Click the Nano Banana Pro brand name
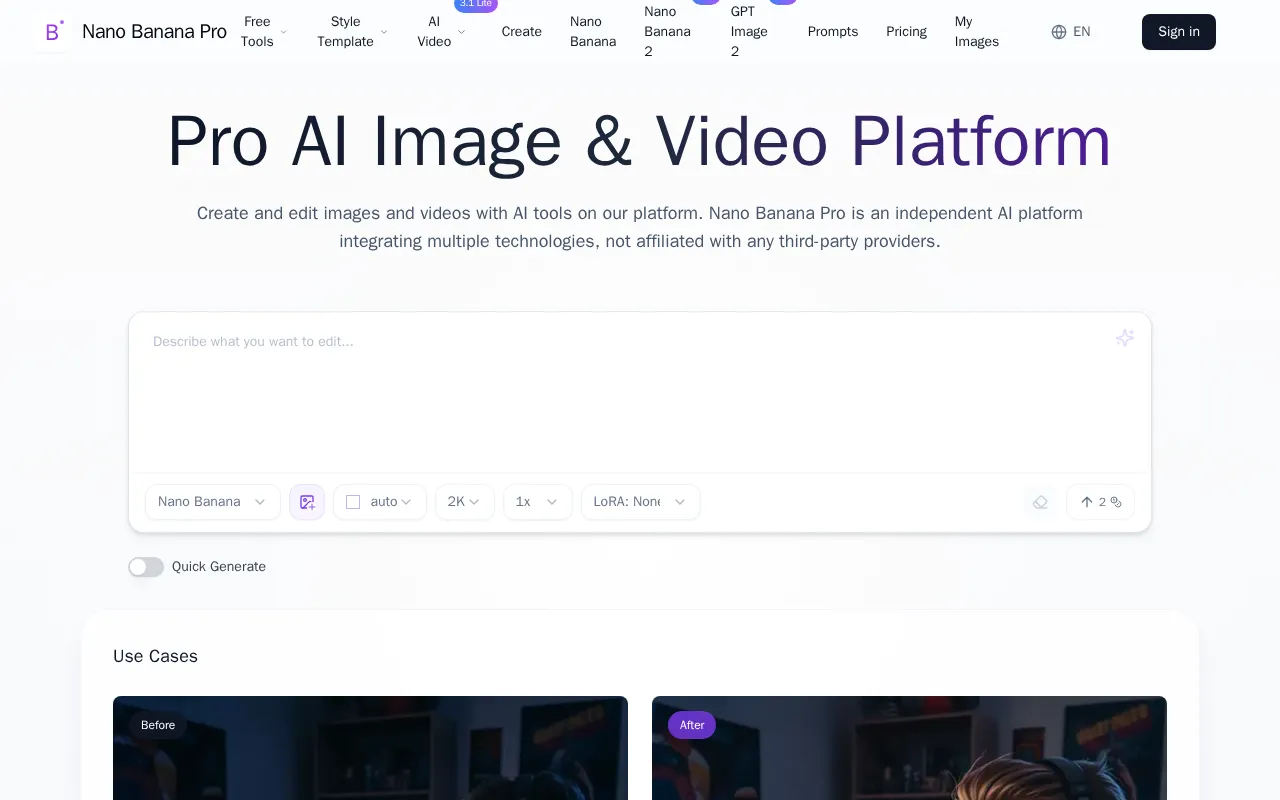This screenshot has height=800, width=1280. 154,32
